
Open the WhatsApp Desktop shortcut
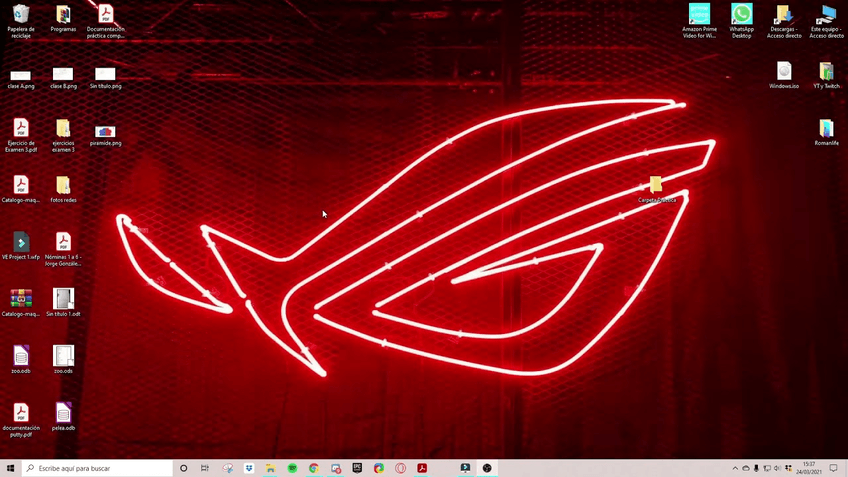click(741, 21)
